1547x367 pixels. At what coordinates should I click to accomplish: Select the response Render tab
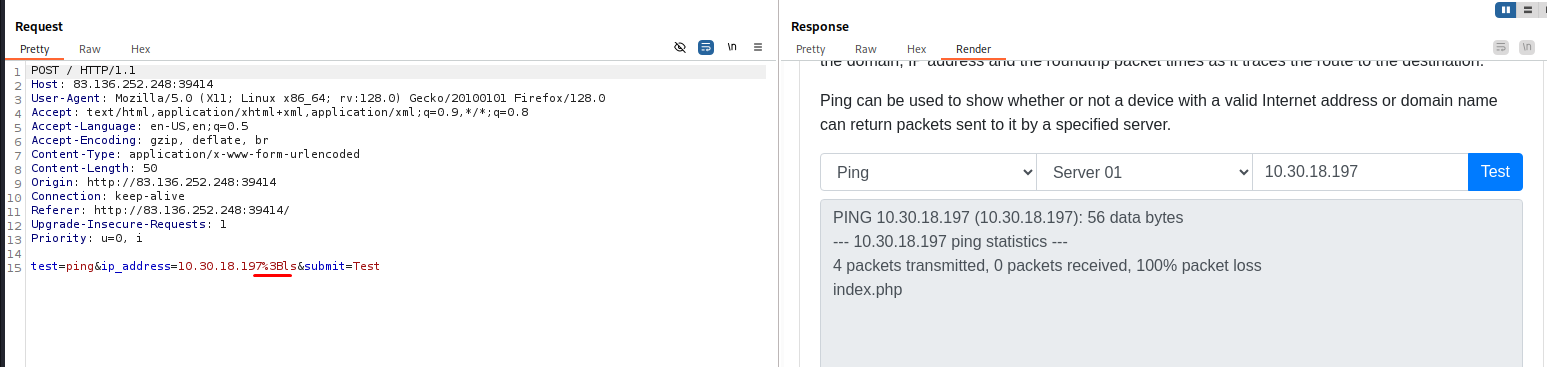pyautogui.click(x=973, y=49)
